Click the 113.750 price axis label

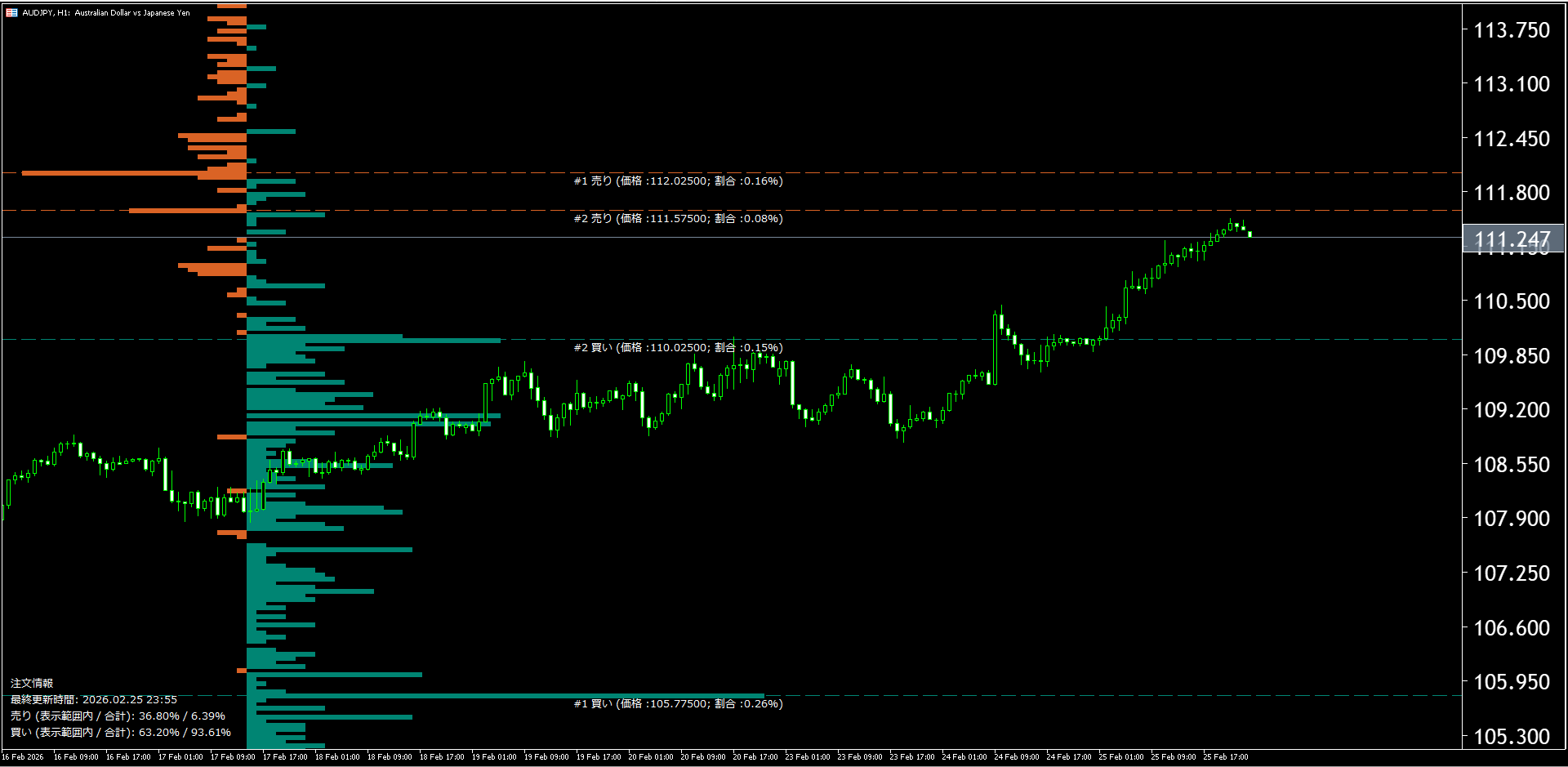pos(1511,30)
